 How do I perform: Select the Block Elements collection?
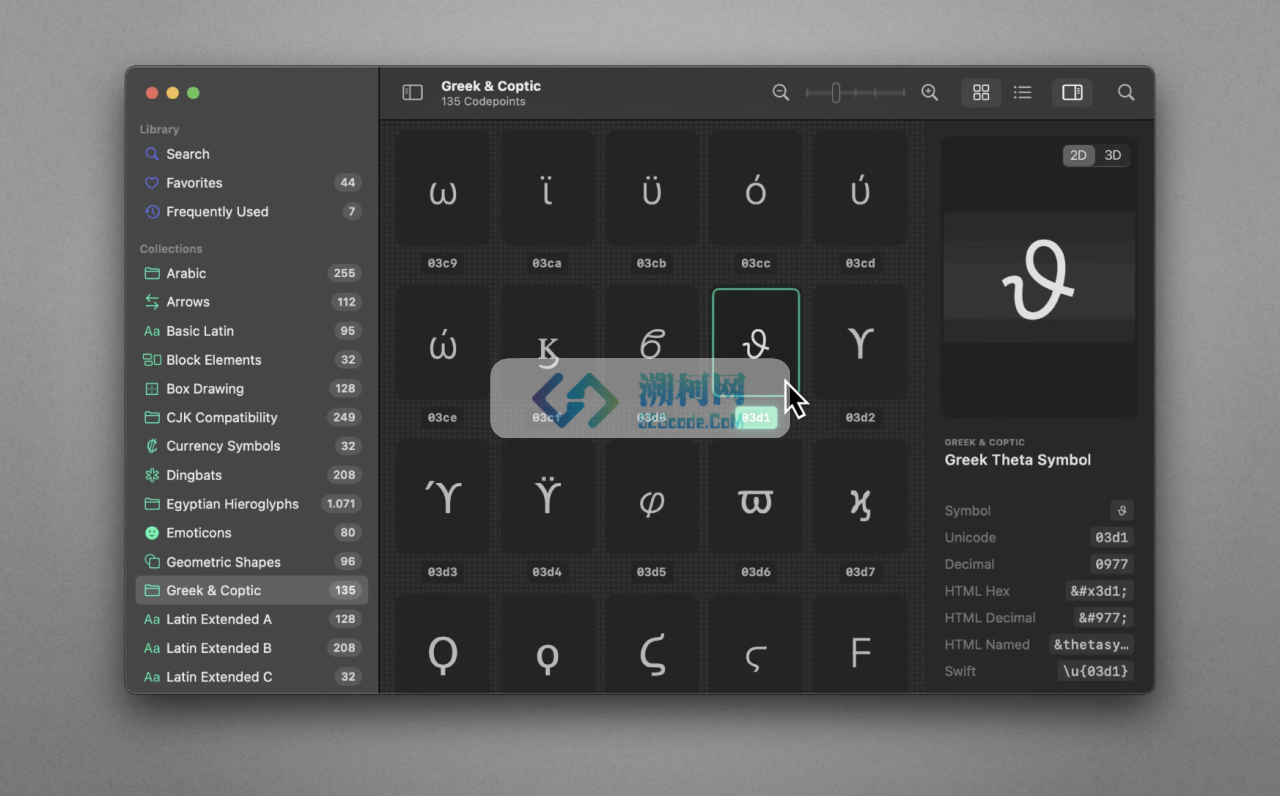click(251, 360)
